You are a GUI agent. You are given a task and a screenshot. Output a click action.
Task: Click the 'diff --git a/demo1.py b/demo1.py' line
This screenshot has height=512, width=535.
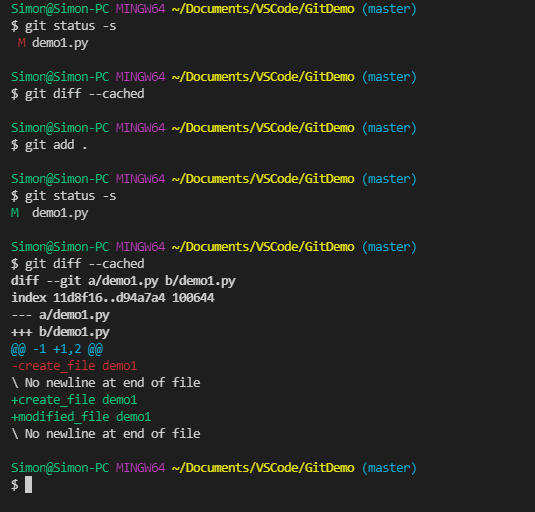123,281
